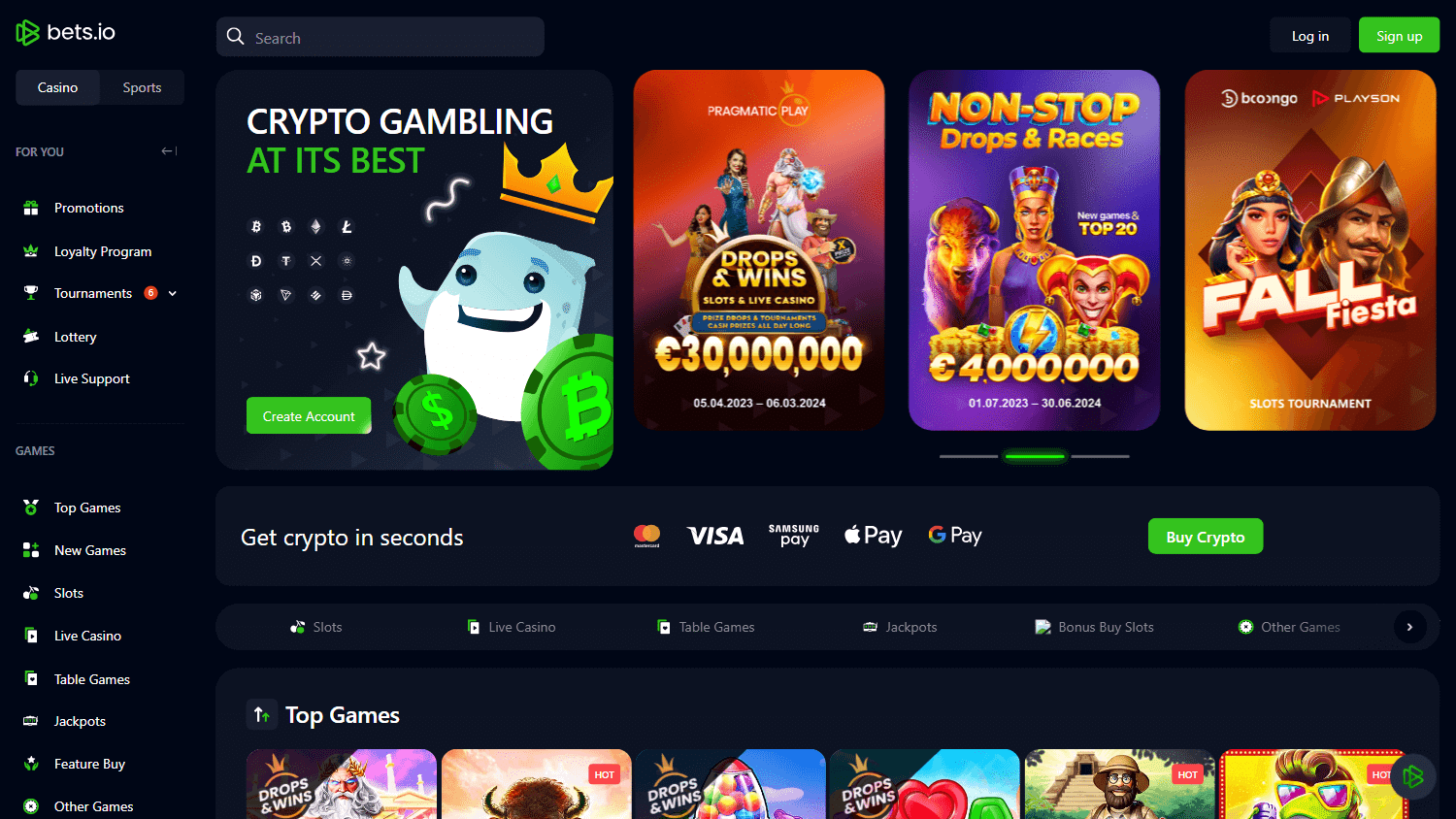The width and height of the screenshot is (1456, 819).
Task: Switch to the Sports toggle
Action: pyautogui.click(x=142, y=87)
